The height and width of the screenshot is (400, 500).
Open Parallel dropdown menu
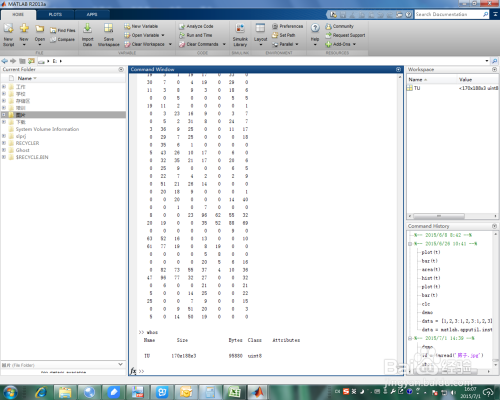297,44
